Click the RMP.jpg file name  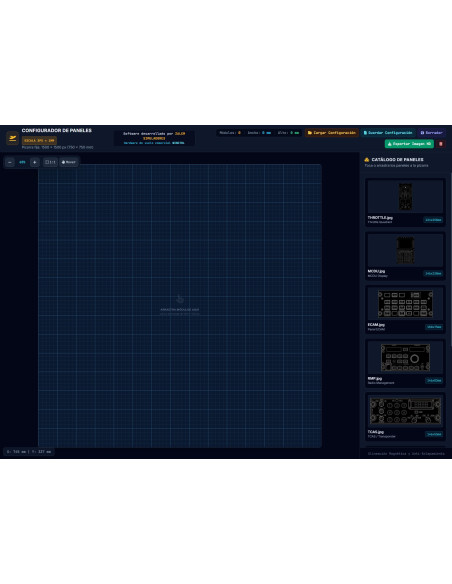click(x=375, y=378)
